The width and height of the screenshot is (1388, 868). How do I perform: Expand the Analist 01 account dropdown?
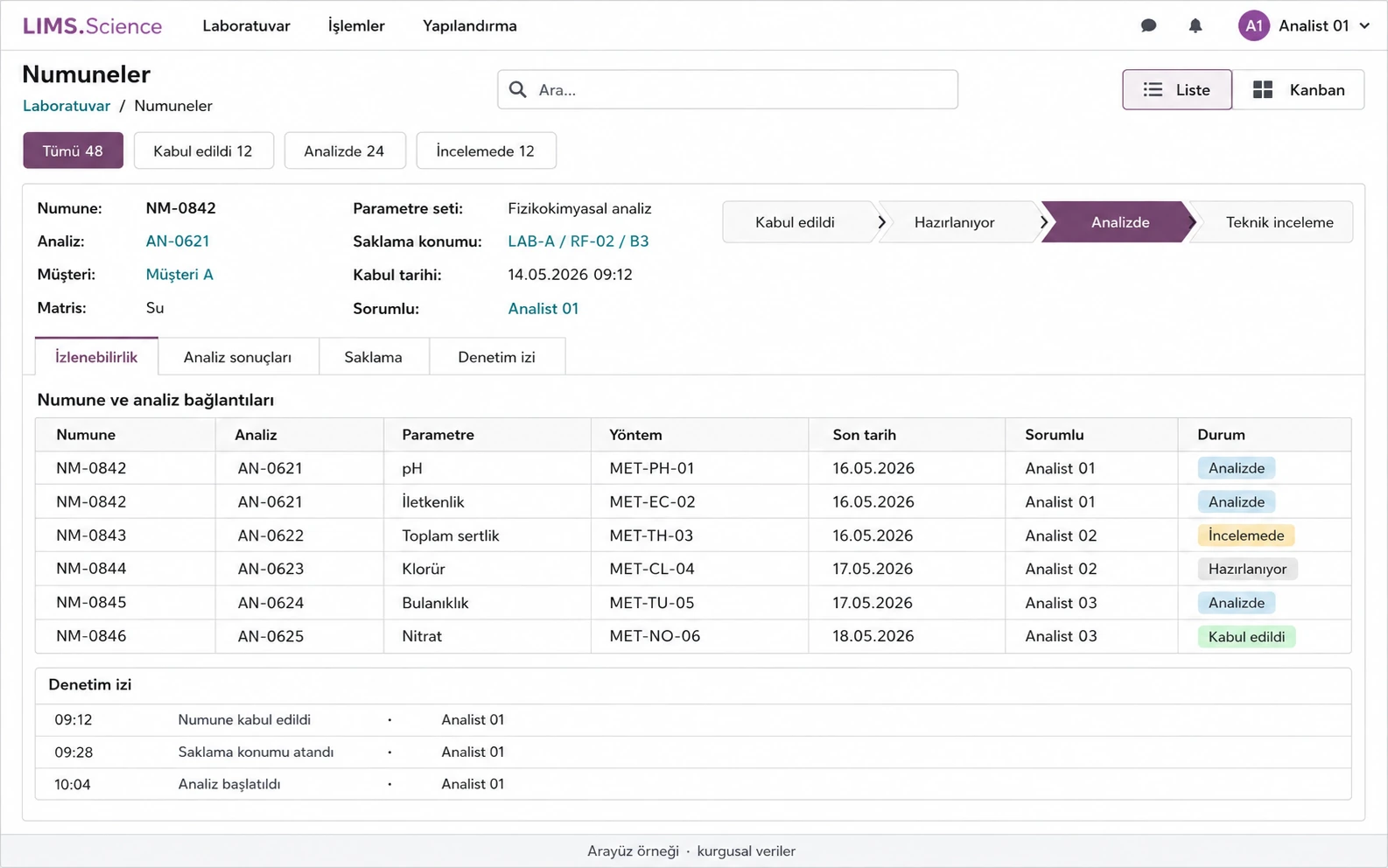[1363, 26]
